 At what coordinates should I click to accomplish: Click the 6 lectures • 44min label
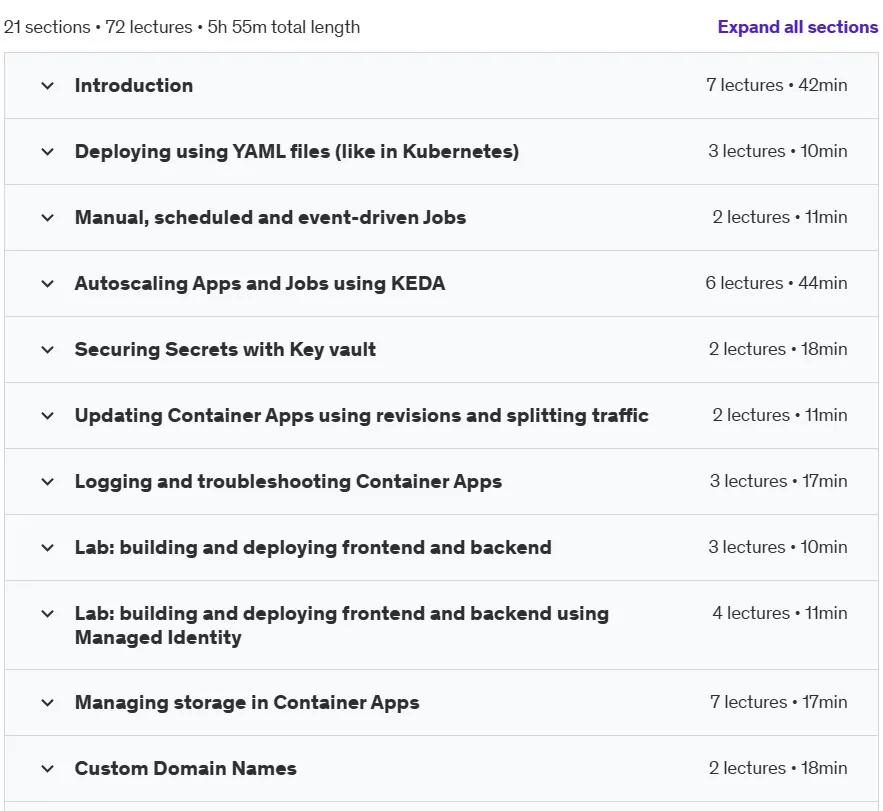[777, 283]
